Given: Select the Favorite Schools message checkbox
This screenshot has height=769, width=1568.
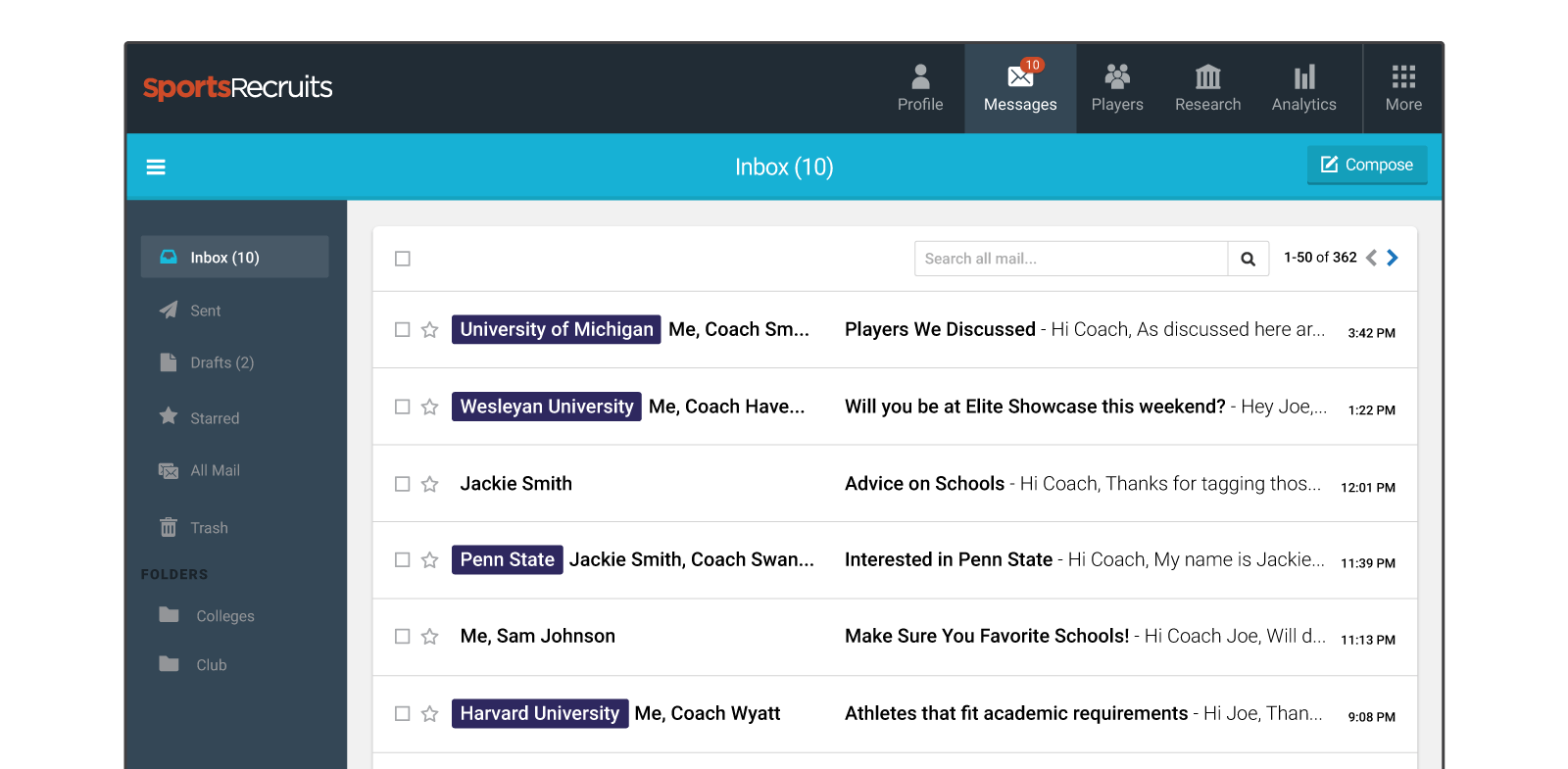Looking at the screenshot, I should point(403,637).
